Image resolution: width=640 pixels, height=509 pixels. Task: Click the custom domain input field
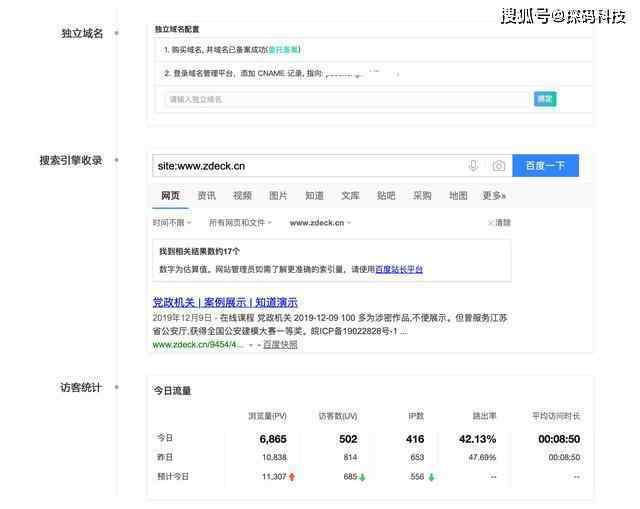coord(347,99)
